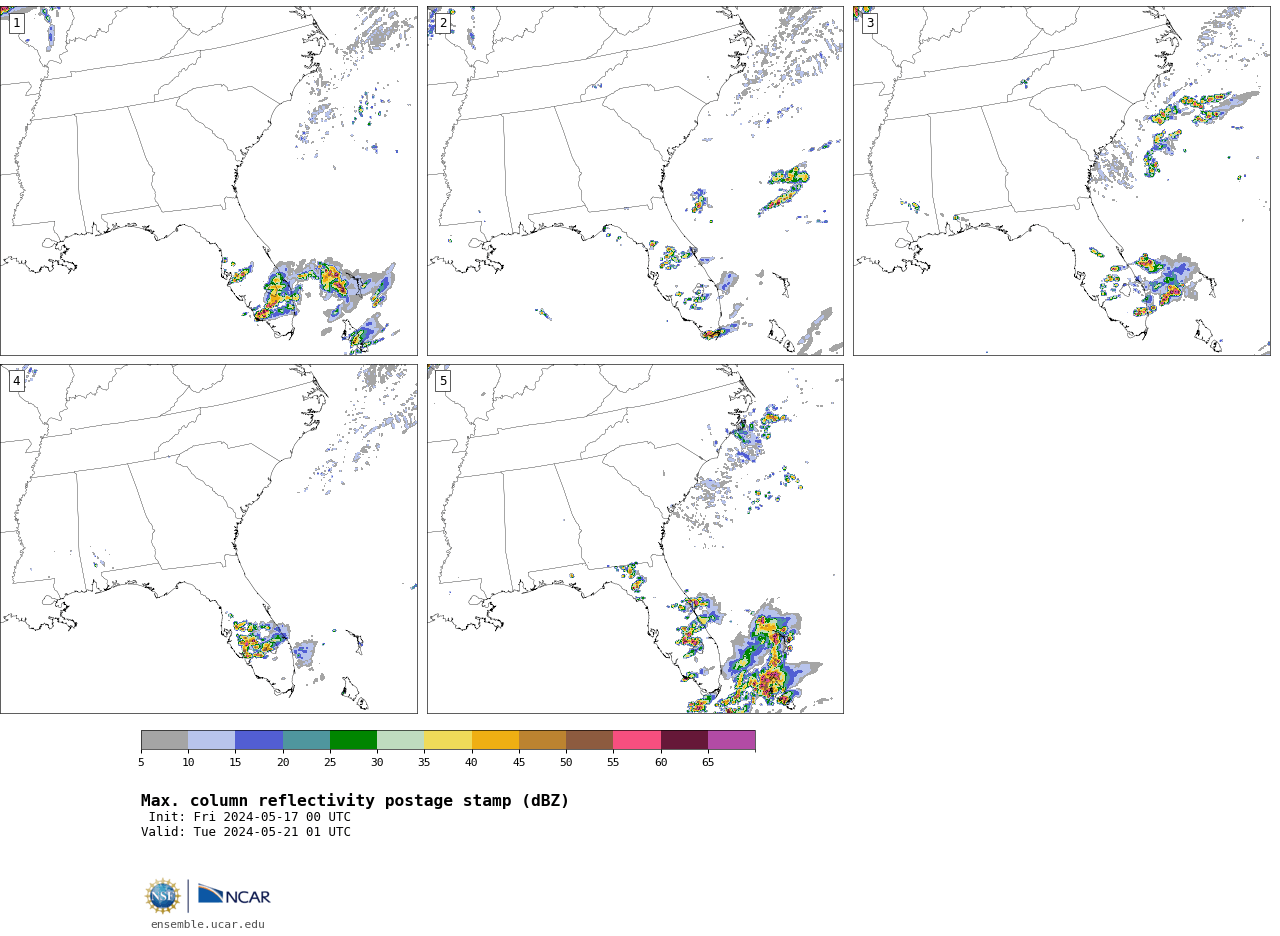Click the ensemble.ucar.edu text
Image resolution: width=1280 pixels, height=936 pixels.
point(208,925)
